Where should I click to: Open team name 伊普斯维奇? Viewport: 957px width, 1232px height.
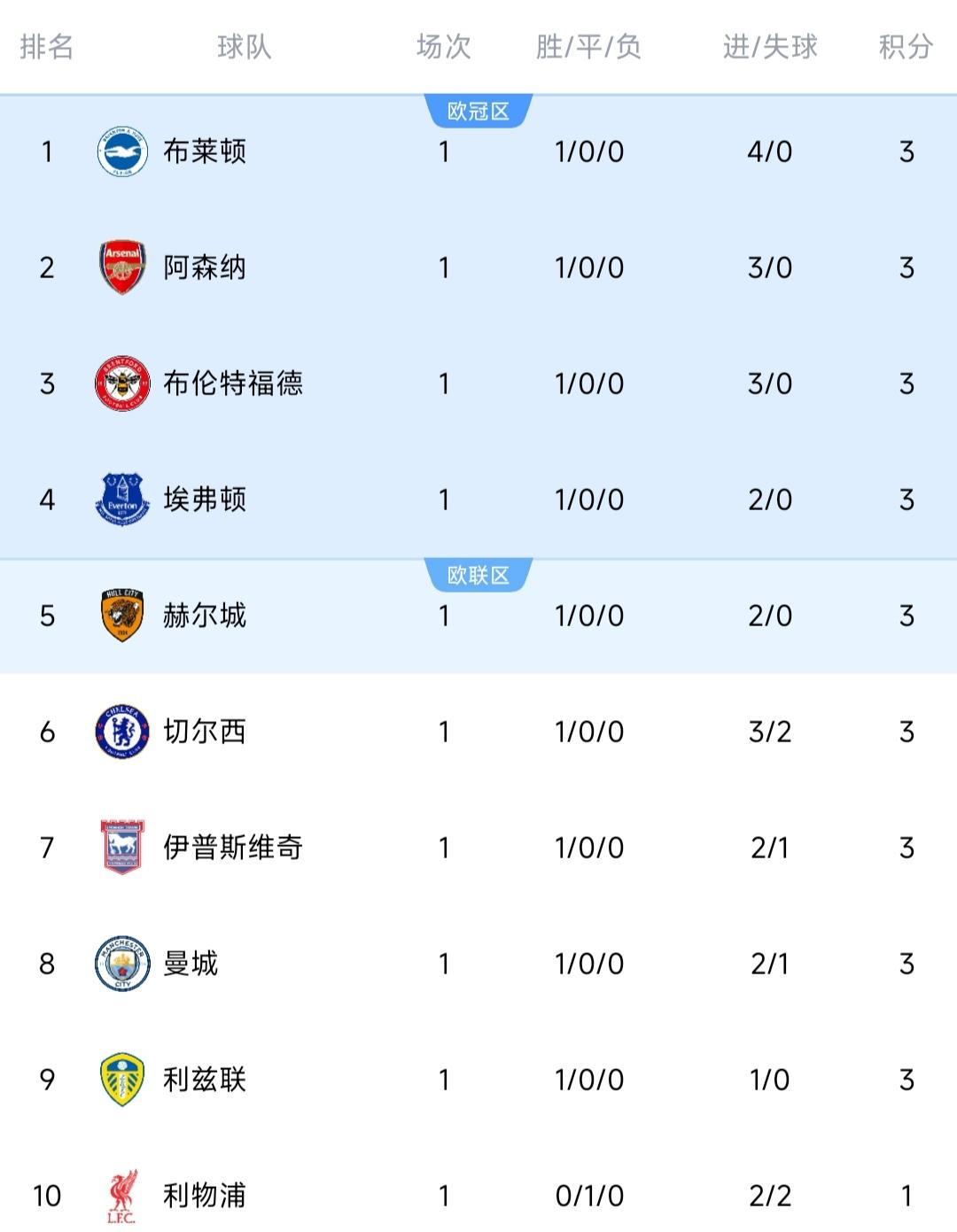(233, 848)
